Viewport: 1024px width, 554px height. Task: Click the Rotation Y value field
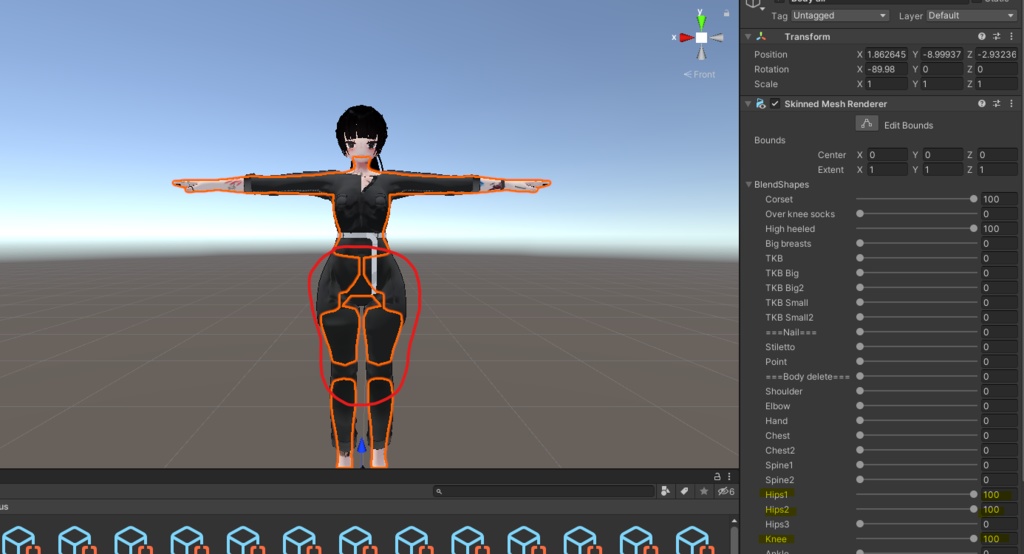click(x=942, y=69)
